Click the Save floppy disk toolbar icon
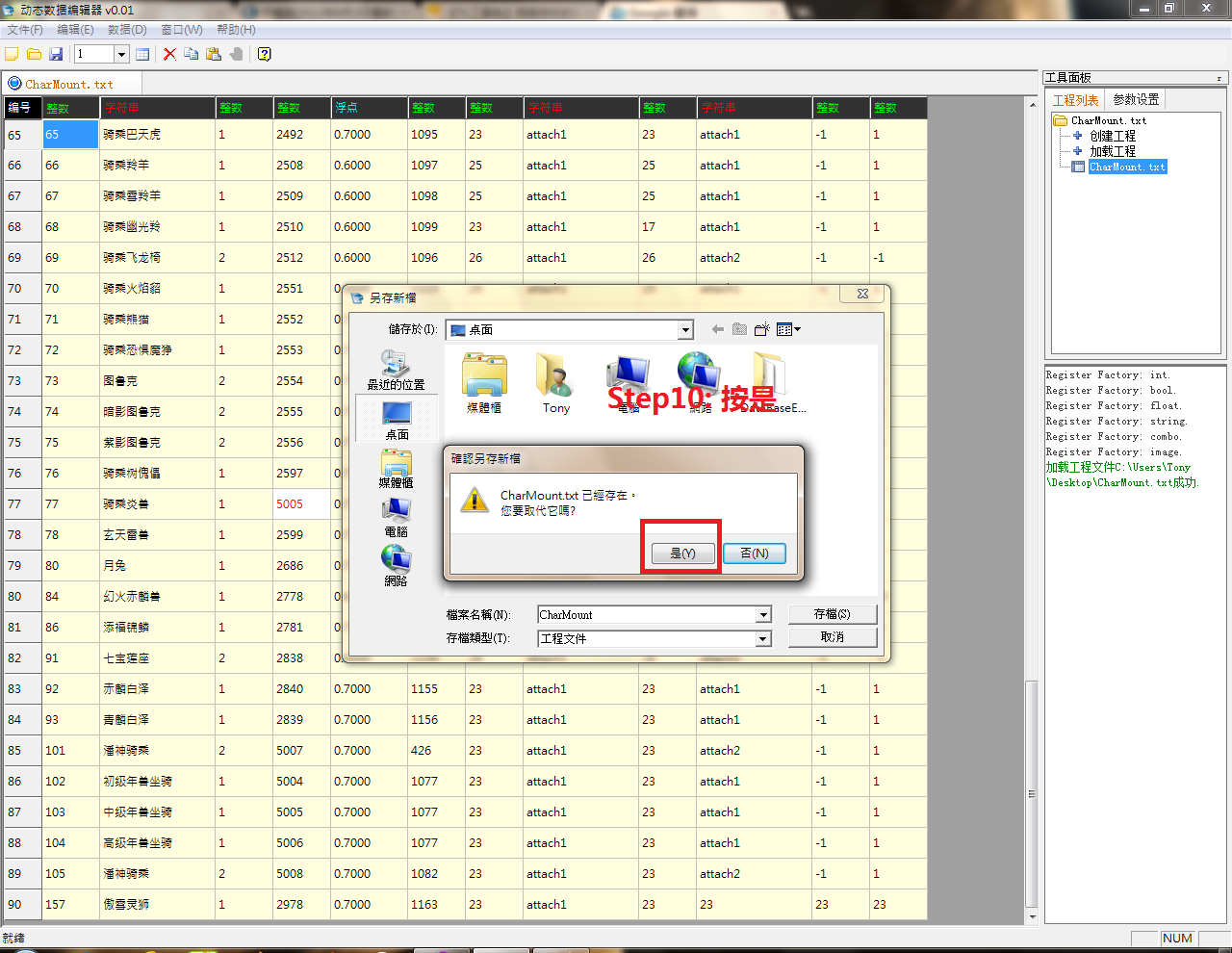Screen dimensions: 1232x953 (56, 54)
